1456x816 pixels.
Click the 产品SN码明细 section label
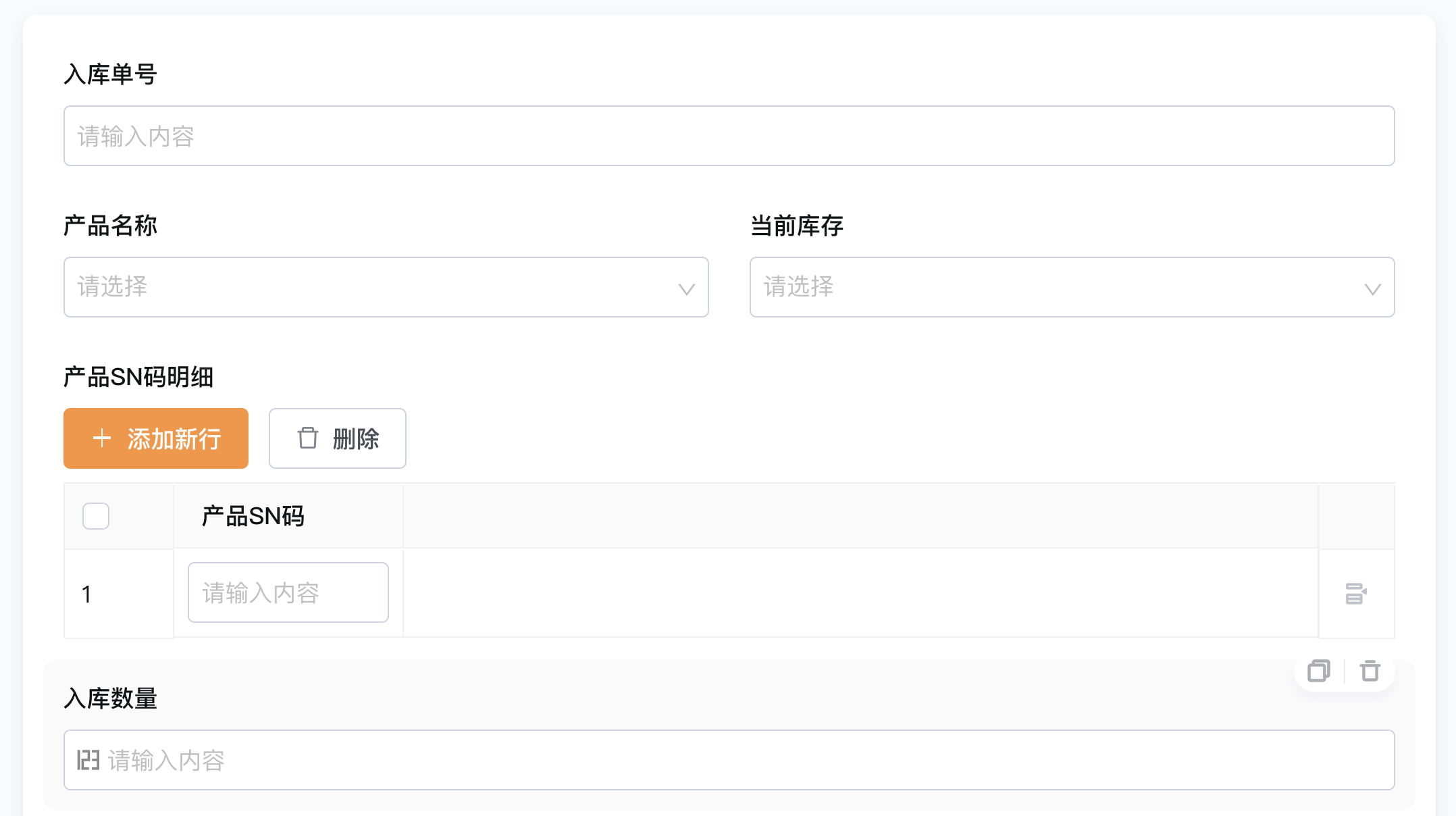point(138,377)
